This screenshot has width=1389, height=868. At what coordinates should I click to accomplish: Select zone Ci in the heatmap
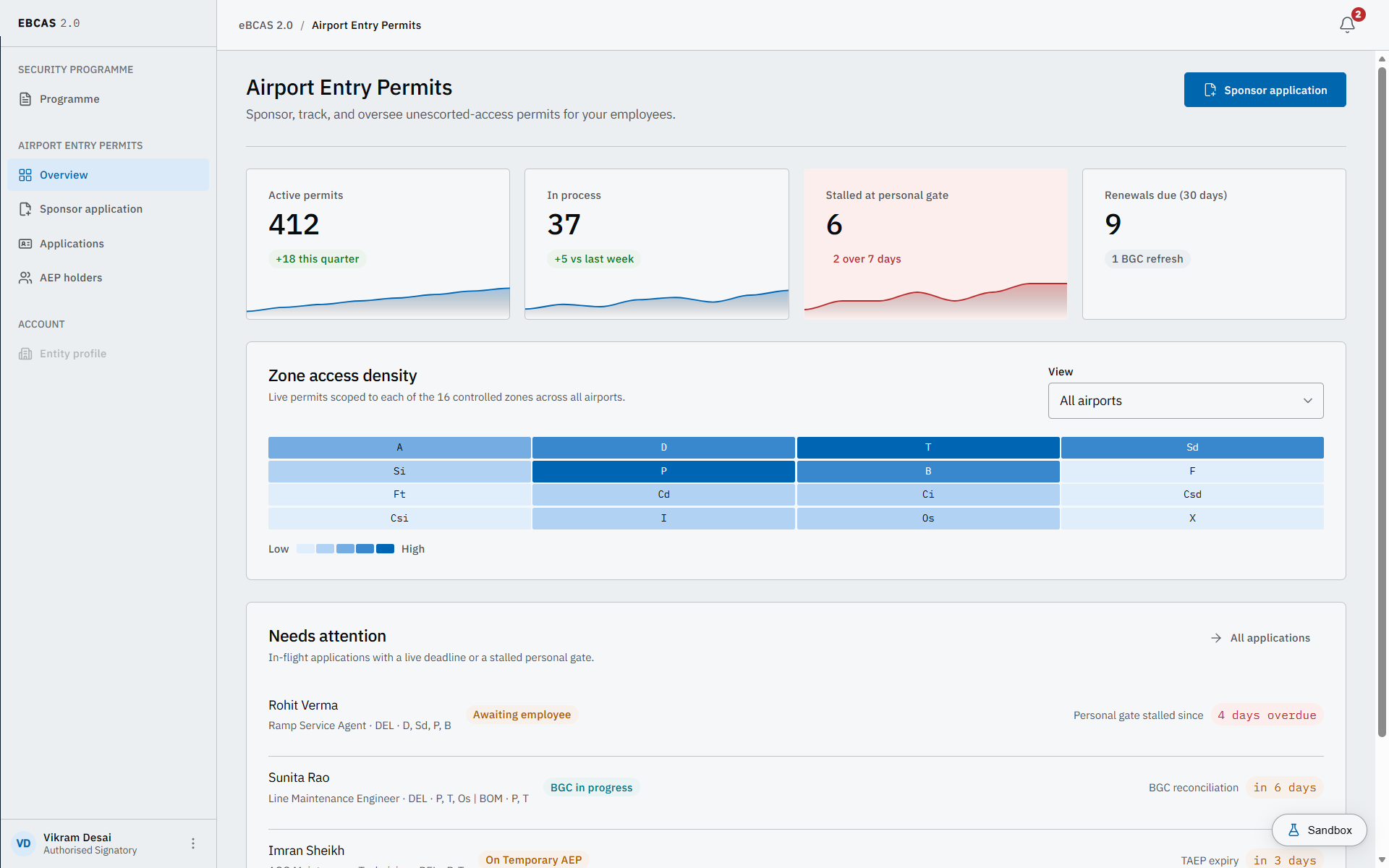(928, 495)
